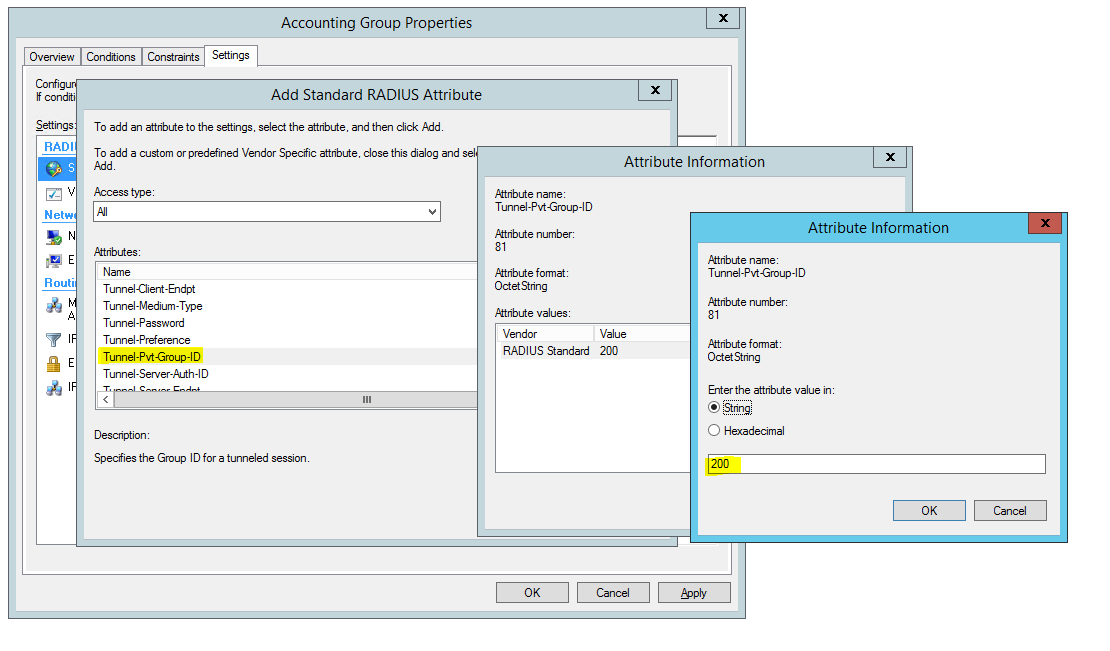Select the Vendor Specific checklist icon
Screen dimensions: 1110x651
pyautogui.click(x=54, y=193)
